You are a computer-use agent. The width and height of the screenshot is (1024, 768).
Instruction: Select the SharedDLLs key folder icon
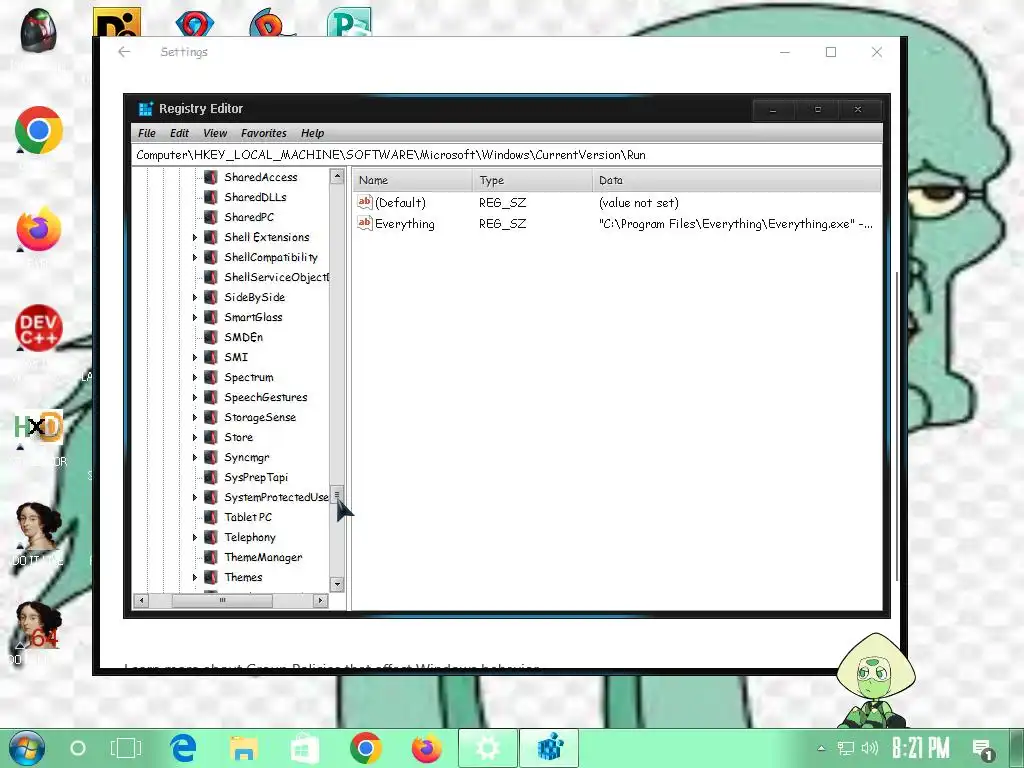[x=211, y=197]
